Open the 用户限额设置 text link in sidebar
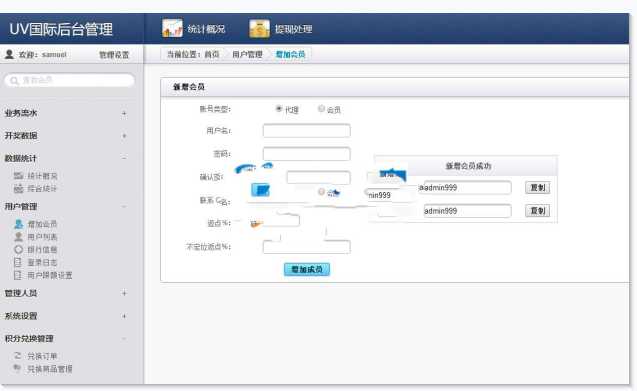 50,275
